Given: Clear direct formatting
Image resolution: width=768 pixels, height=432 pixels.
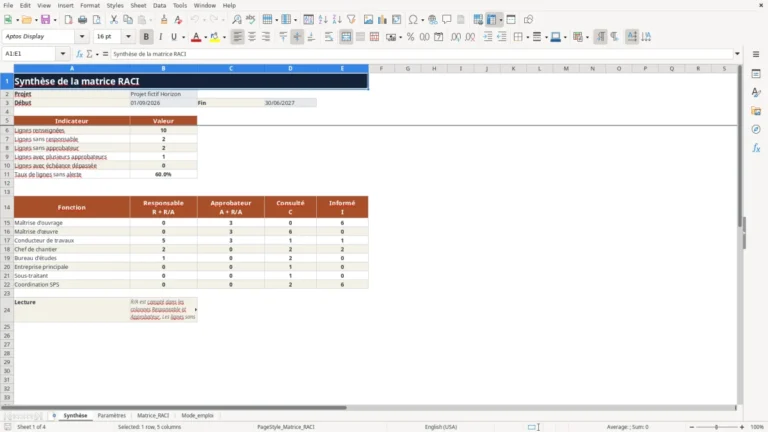Looking at the screenshot, I should point(178,20).
